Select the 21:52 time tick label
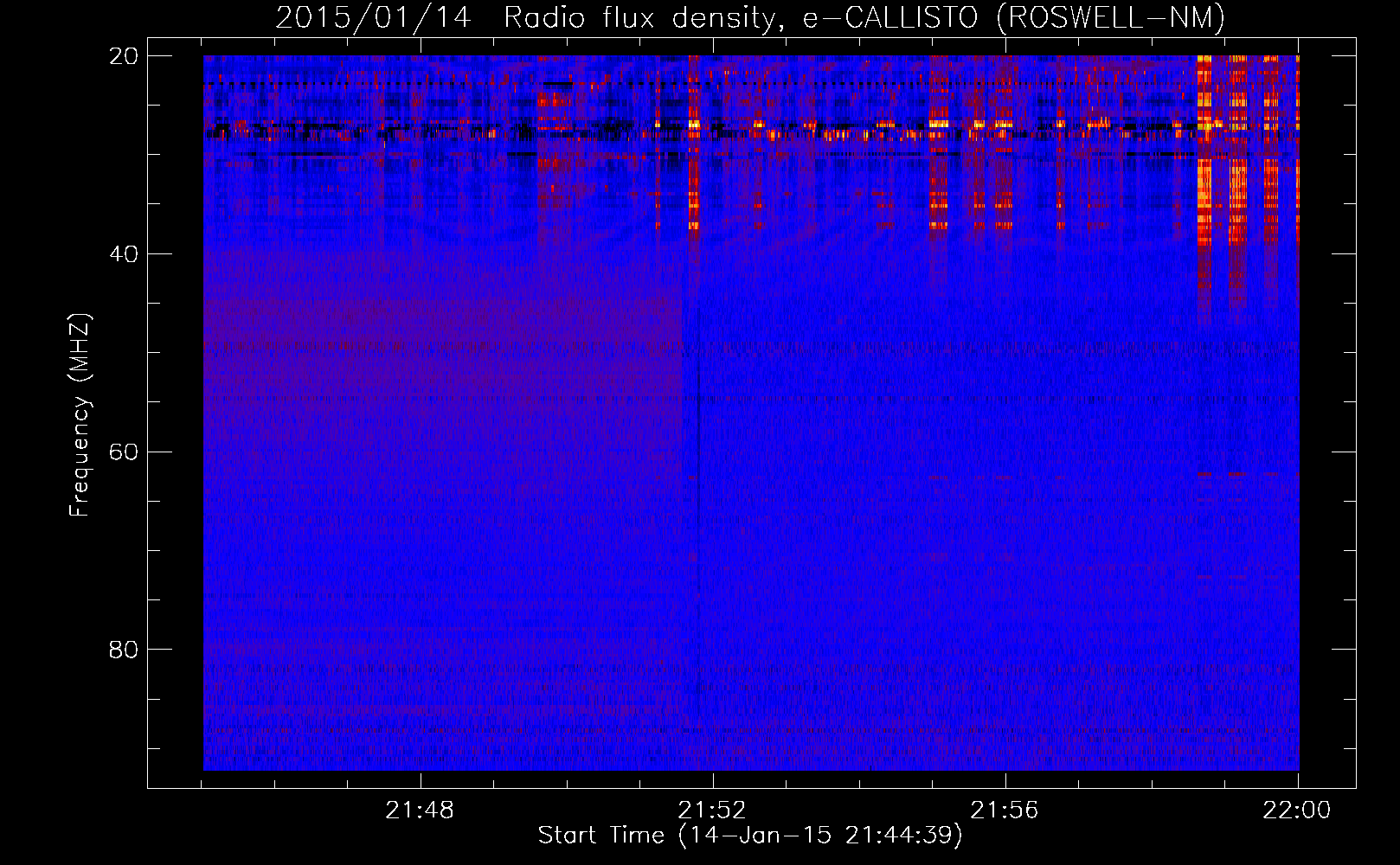 (x=712, y=811)
